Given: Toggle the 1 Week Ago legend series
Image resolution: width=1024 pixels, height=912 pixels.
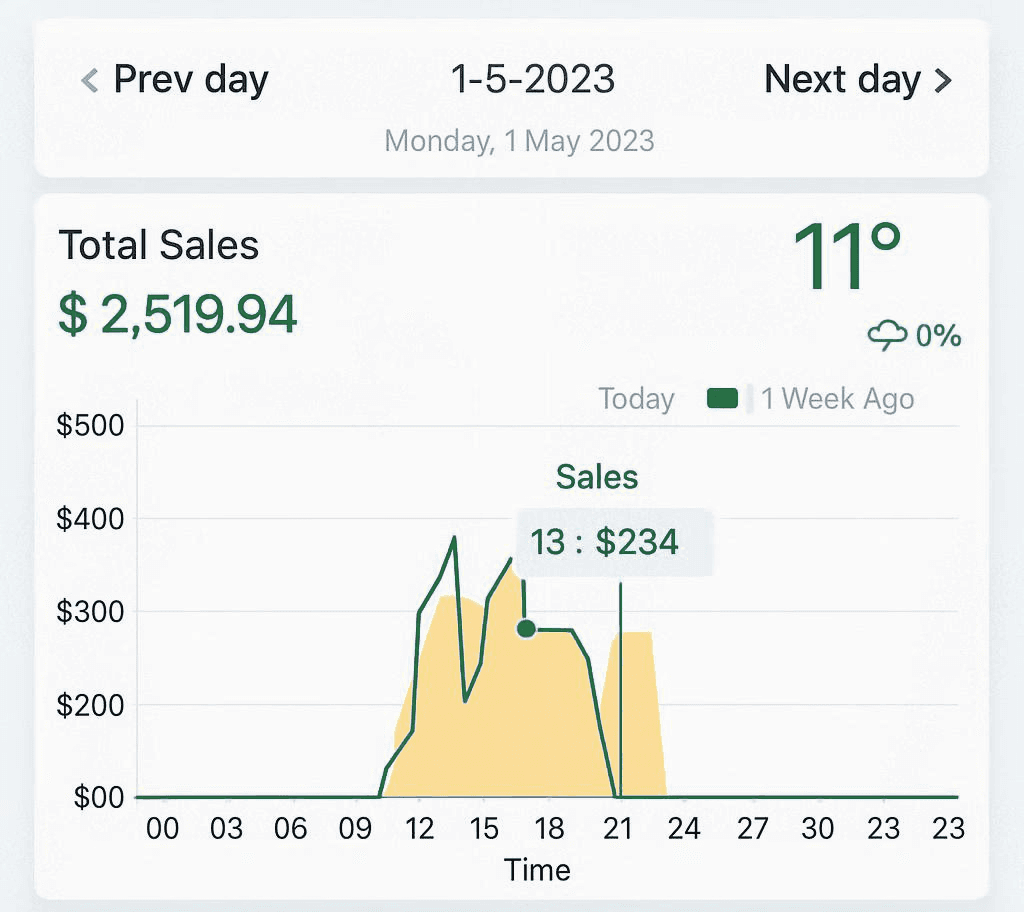Looking at the screenshot, I should pyautogui.click(x=837, y=399).
